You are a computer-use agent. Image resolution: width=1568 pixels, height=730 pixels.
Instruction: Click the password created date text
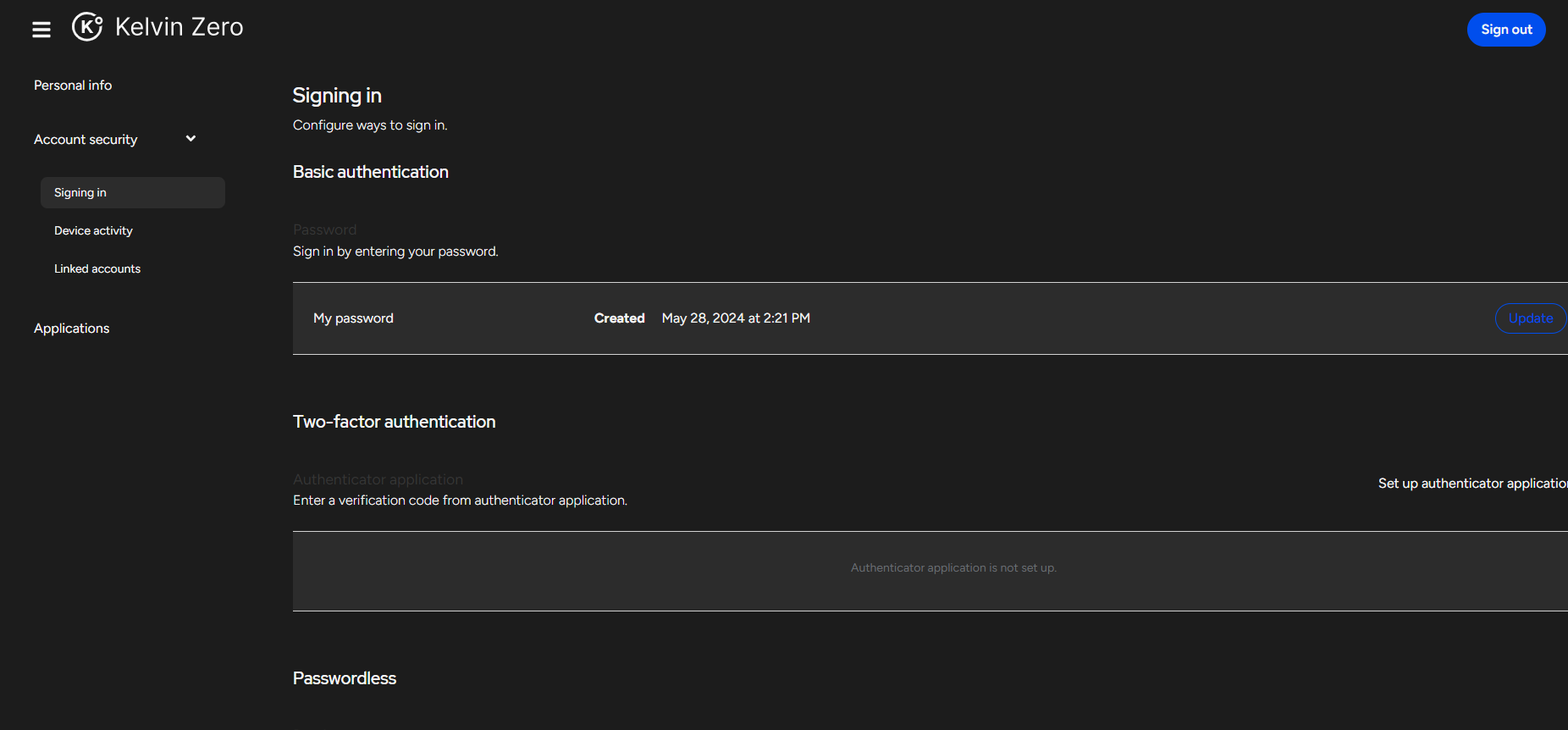(736, 318)
